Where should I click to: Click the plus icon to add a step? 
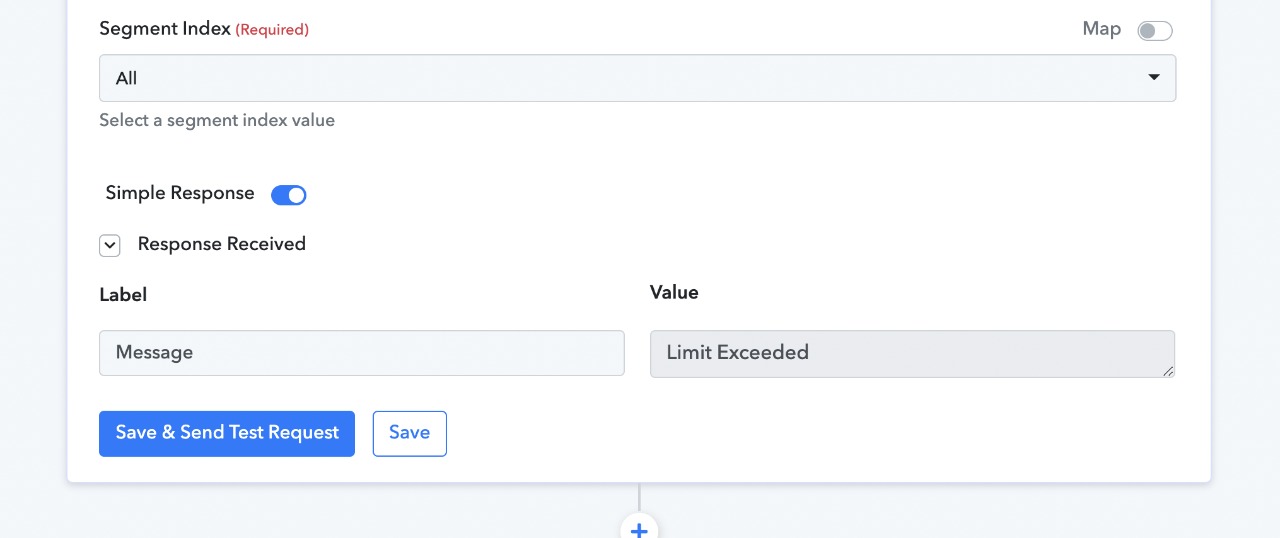coord(639,529)
